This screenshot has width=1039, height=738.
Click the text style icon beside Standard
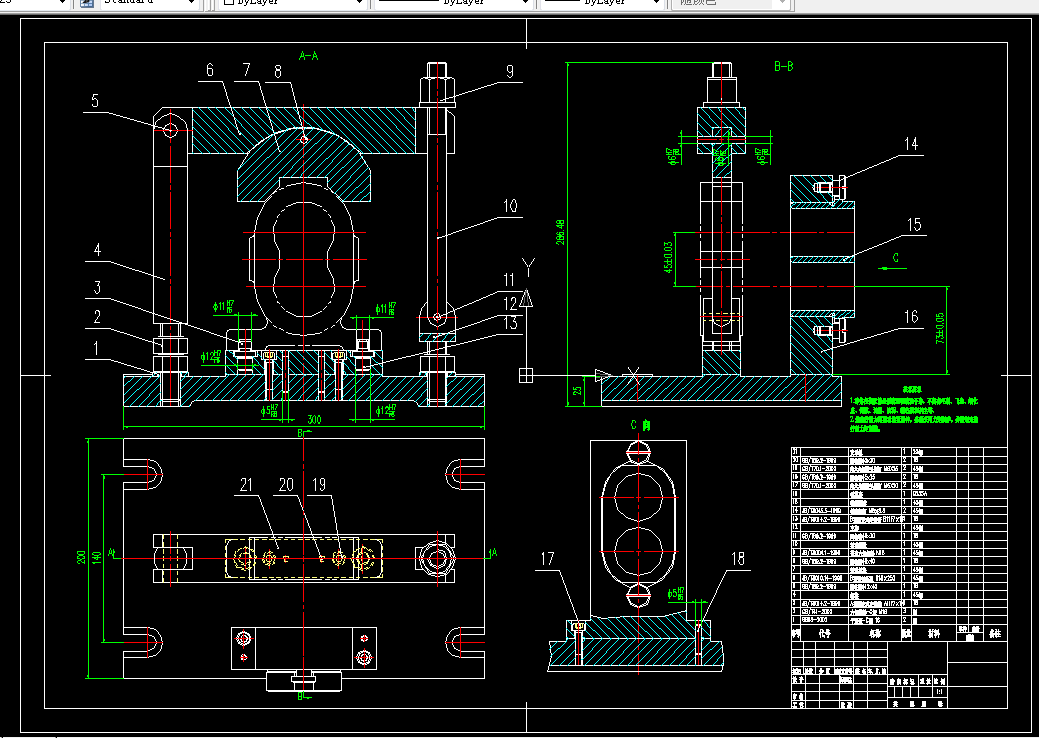tap(87, 3)
